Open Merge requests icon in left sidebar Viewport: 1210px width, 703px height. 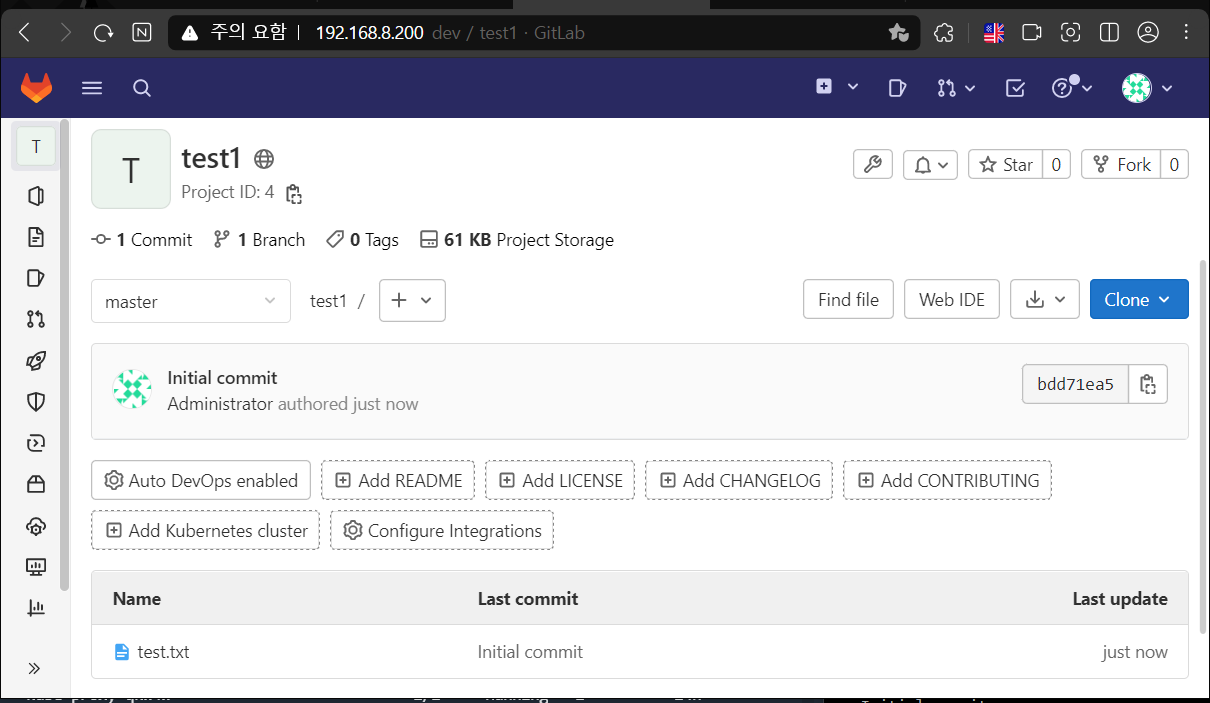pyautogui.click(x=36, y=320)
